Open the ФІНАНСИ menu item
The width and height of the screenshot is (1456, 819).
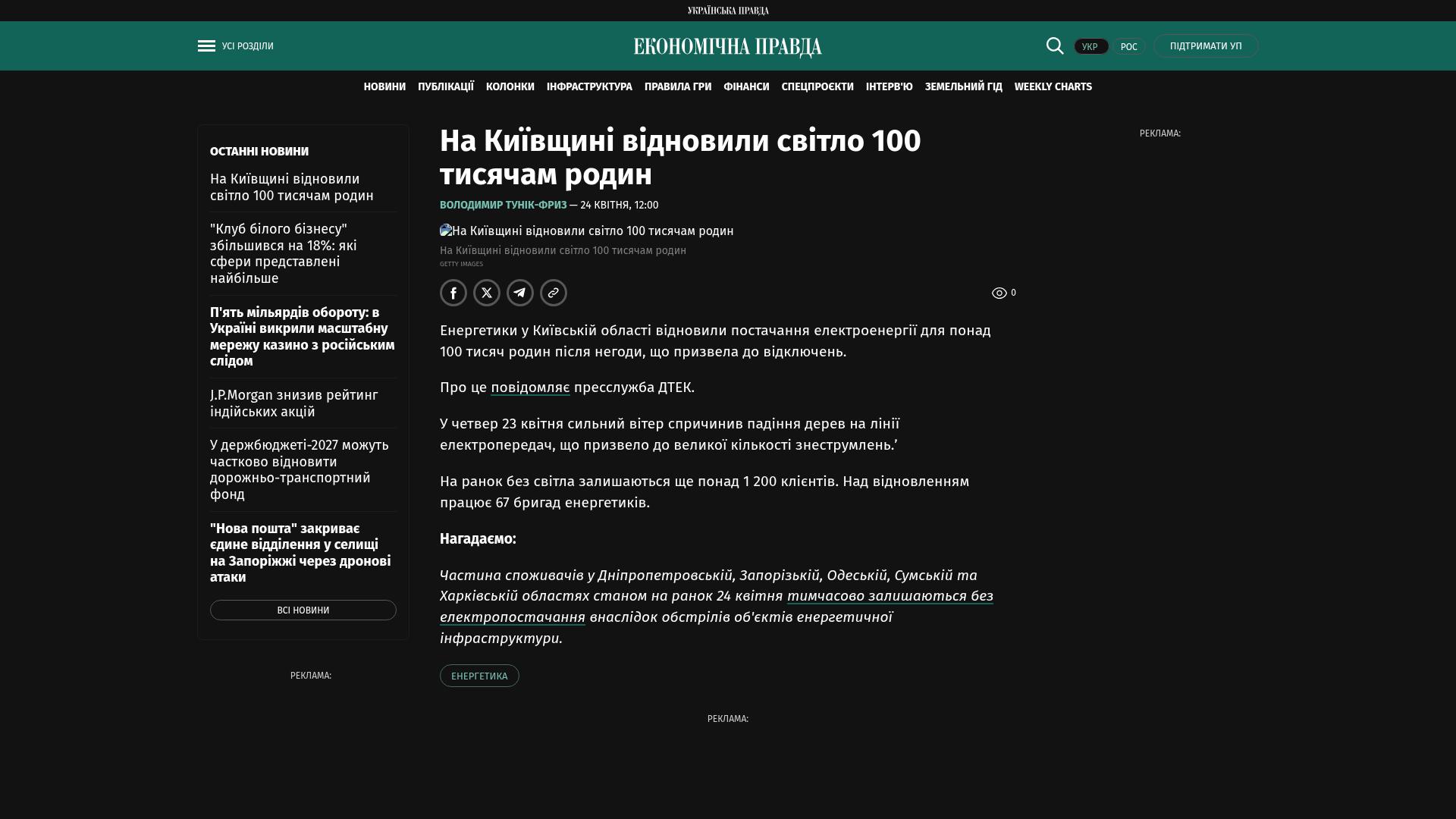click(x=746, y=87)
